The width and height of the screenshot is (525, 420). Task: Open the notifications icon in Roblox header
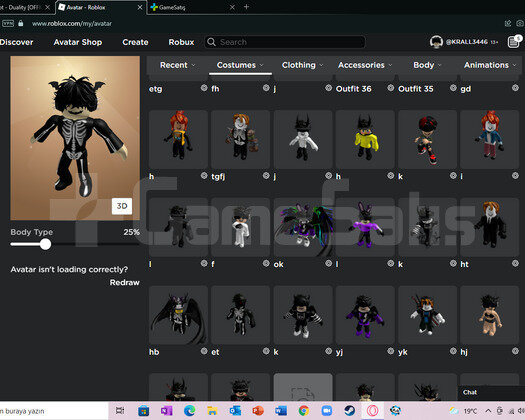click(x=513, y=42)
